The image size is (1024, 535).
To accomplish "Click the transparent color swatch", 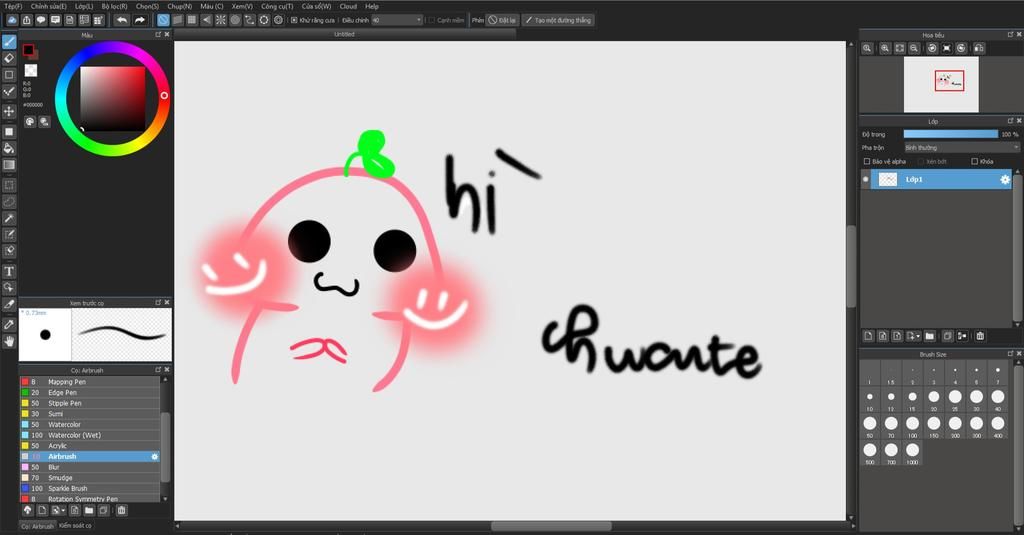I will [31, 70].
